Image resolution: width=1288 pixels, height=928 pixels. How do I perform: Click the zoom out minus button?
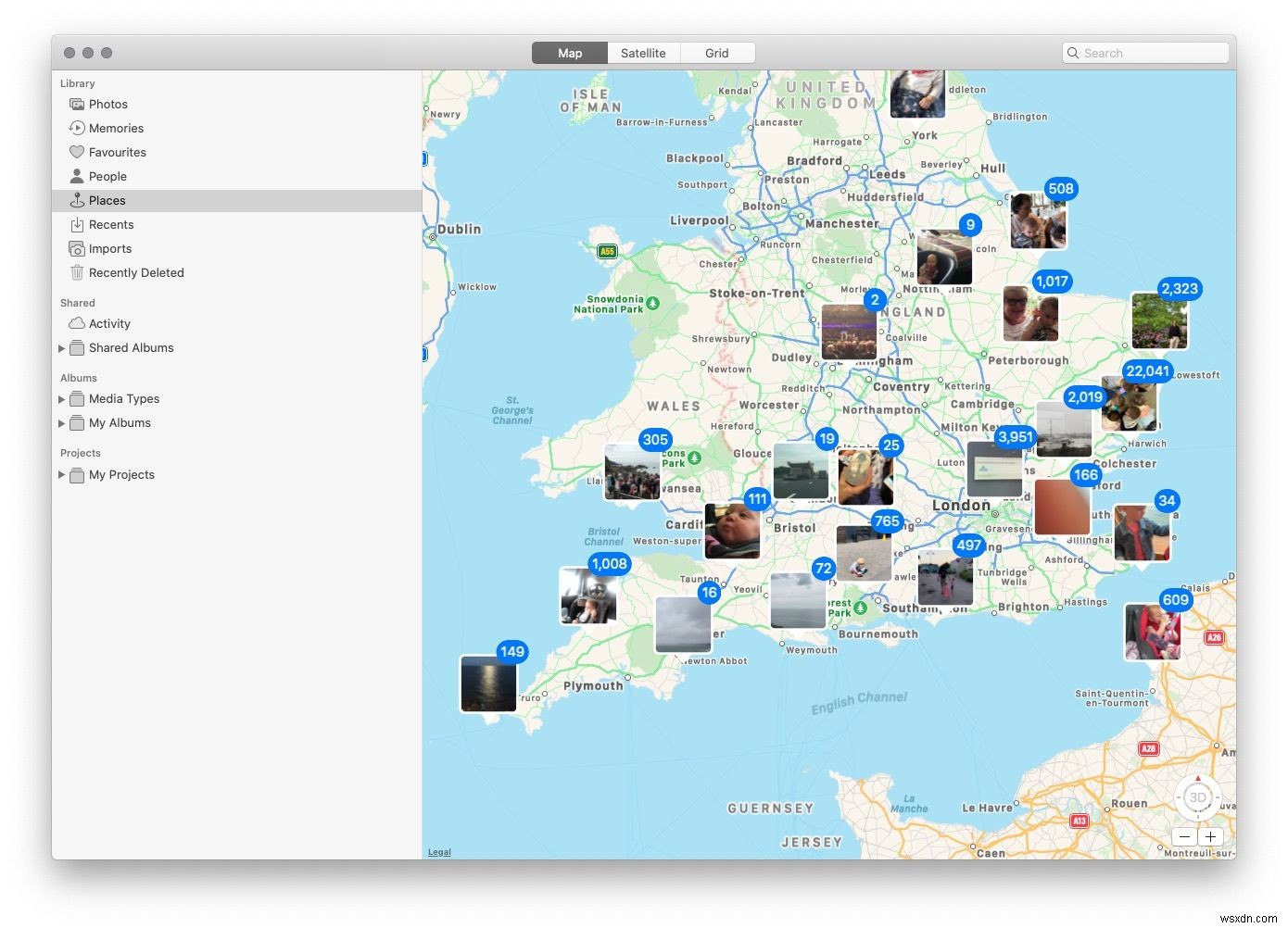(1184, 836)
